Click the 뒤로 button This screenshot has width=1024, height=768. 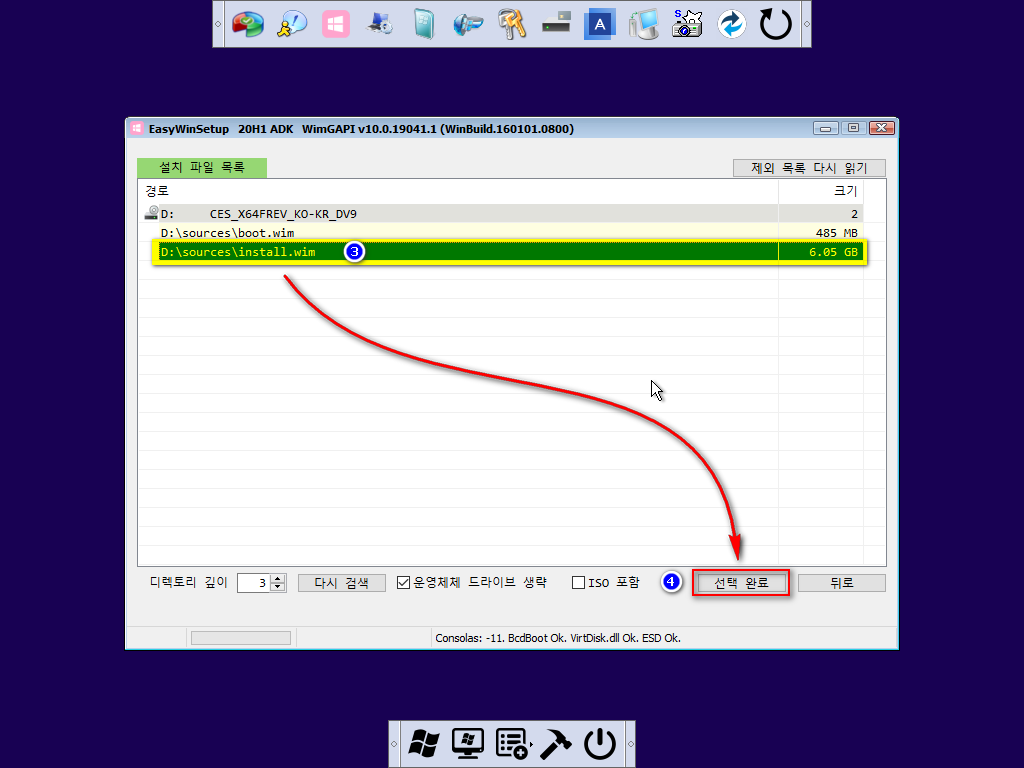pyautogui.click(x=842, y=583)
